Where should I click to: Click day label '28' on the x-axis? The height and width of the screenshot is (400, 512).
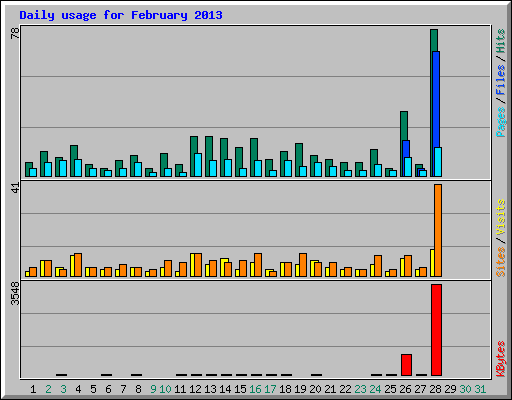tap(435, 389)
